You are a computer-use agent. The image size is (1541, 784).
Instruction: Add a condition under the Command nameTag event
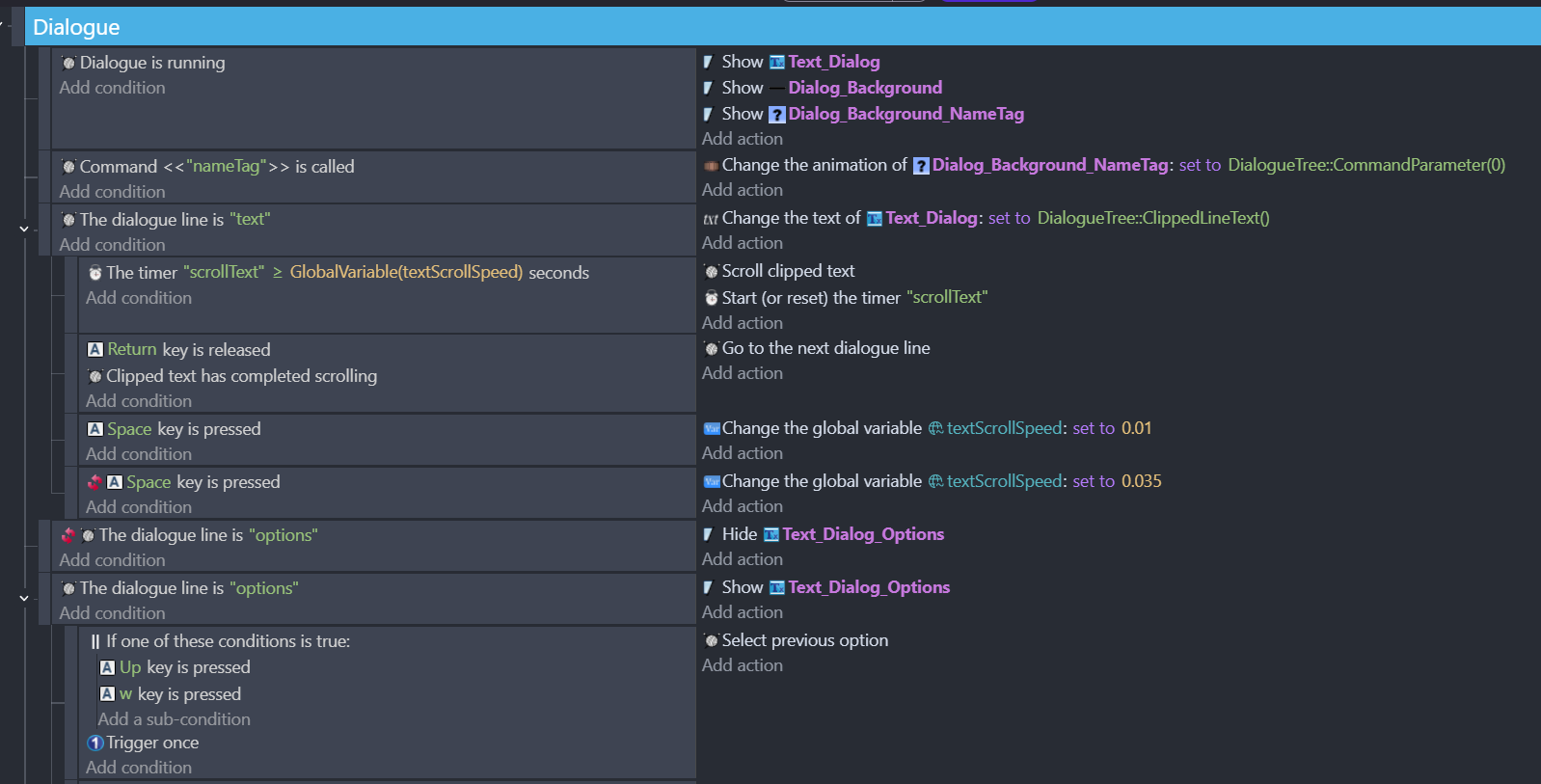pyautogui.click(x=112, y=192)
